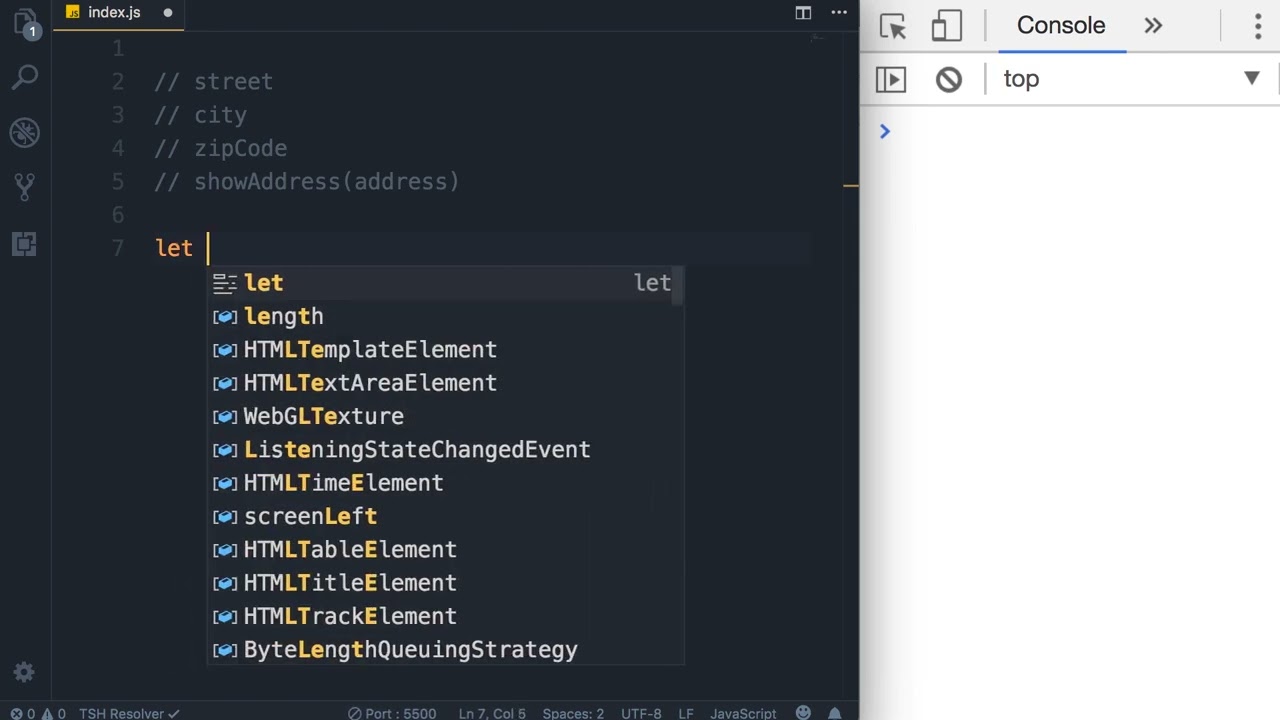1280x720 pixels.
Task: Select the 'length' autocomplete suggestion
Action: click(446, 316)
